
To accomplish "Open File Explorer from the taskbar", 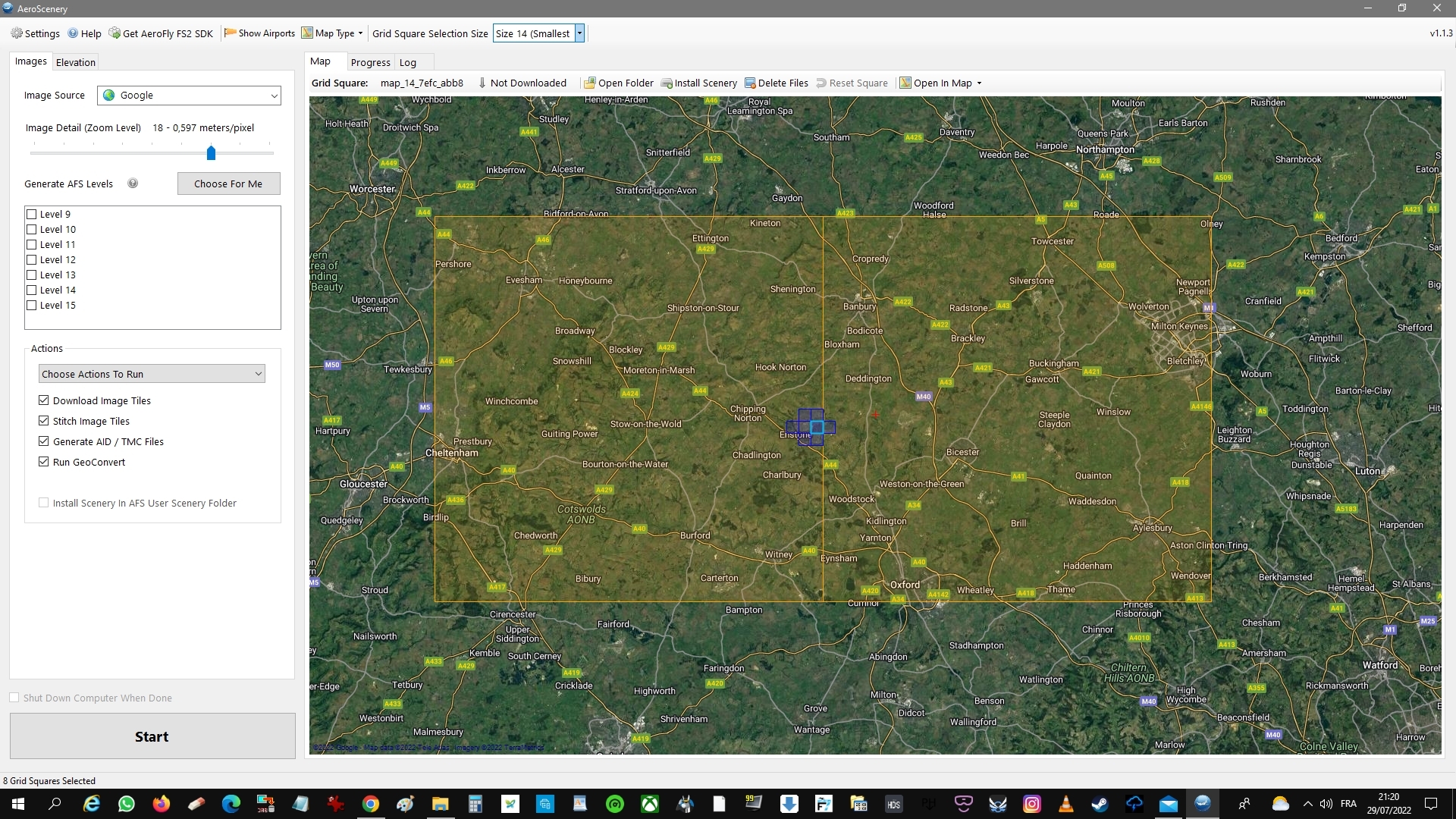I will (x=440, y=804).
